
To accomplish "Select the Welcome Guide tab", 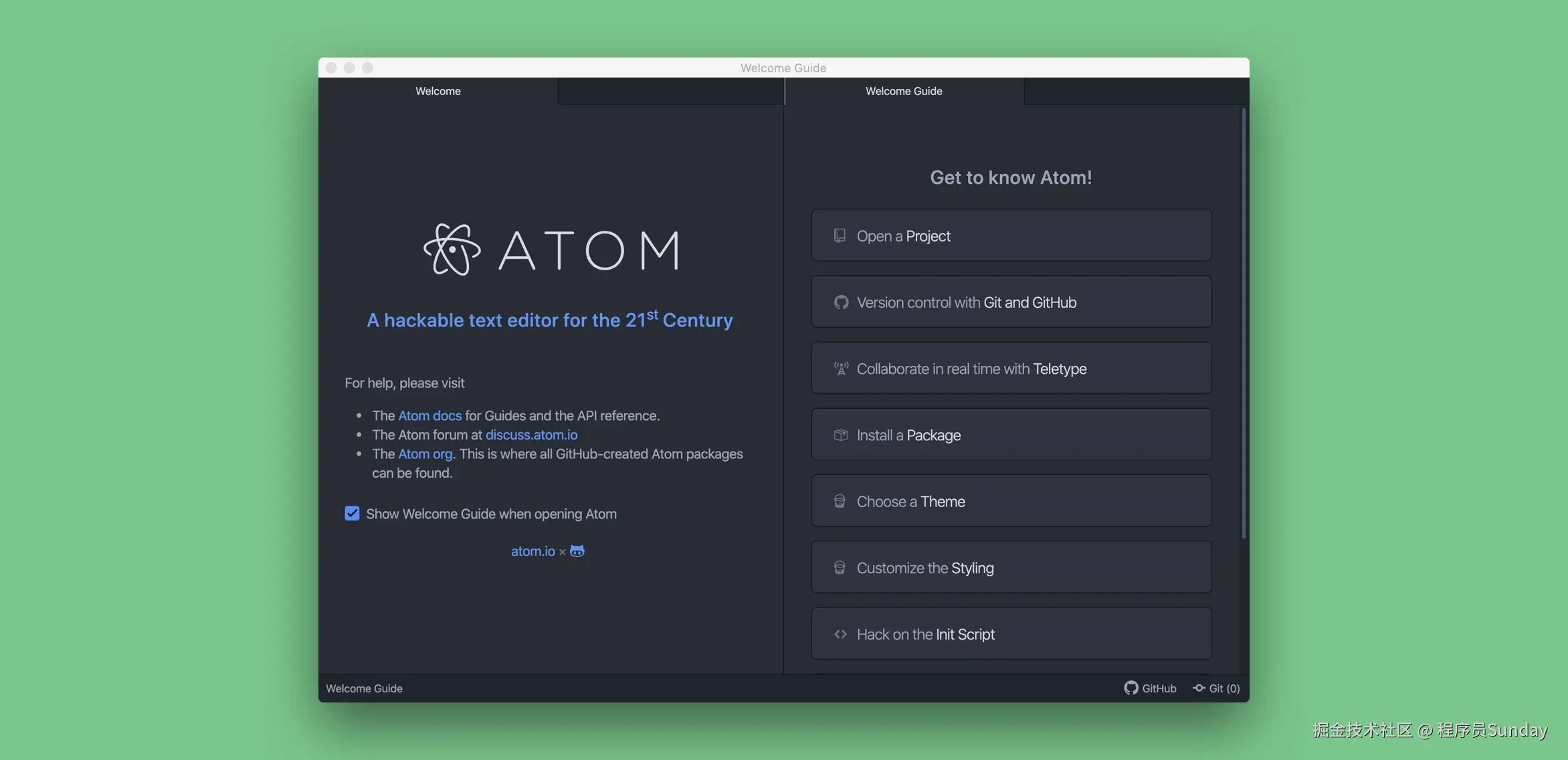I will click(x=904, y=91).
